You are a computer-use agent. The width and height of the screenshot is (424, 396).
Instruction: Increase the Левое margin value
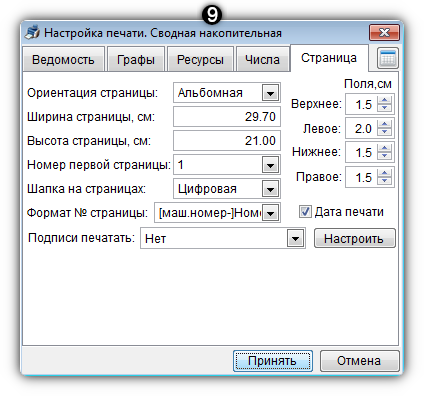385,124
